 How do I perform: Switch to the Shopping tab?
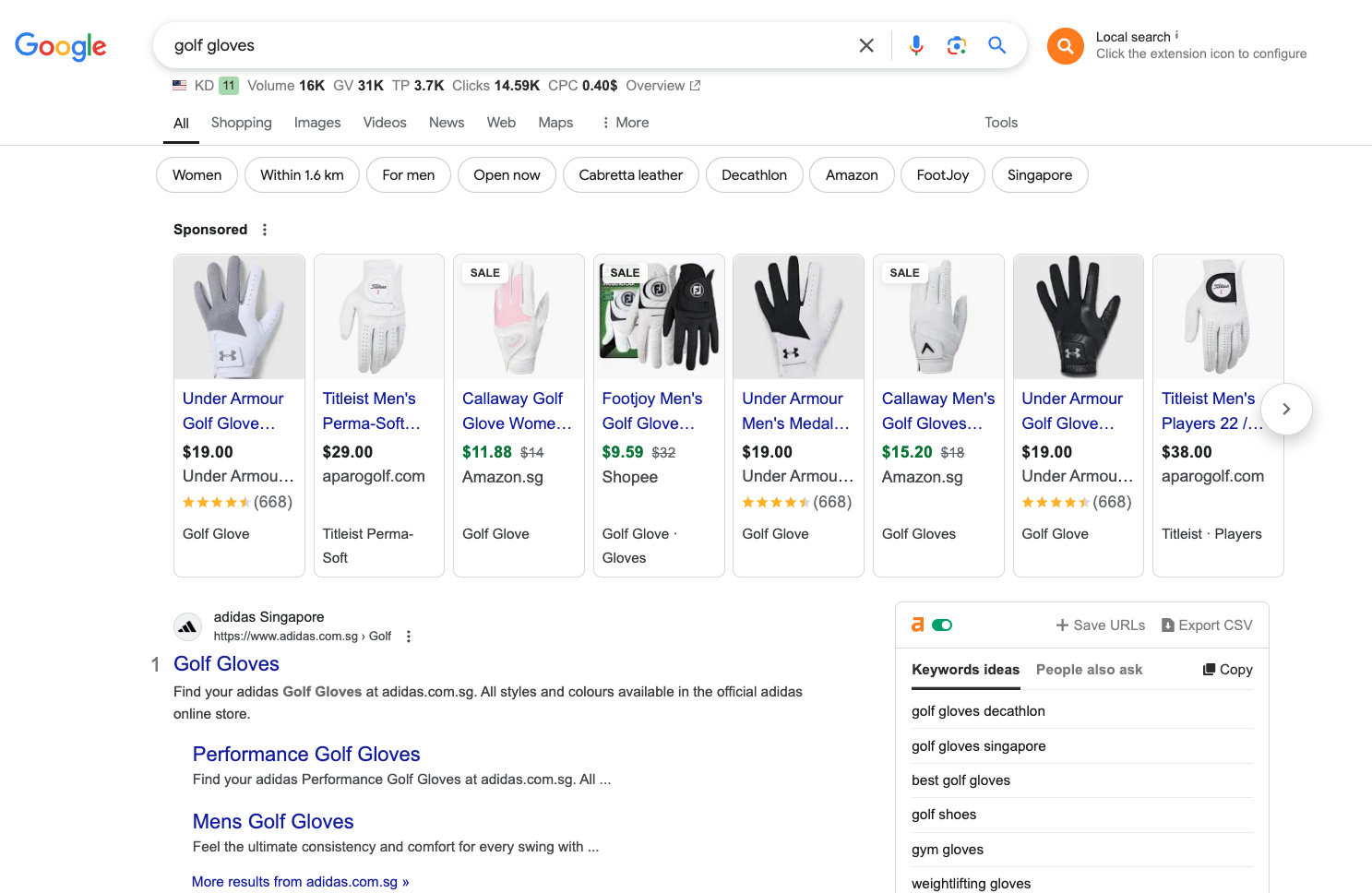point(241,123)
